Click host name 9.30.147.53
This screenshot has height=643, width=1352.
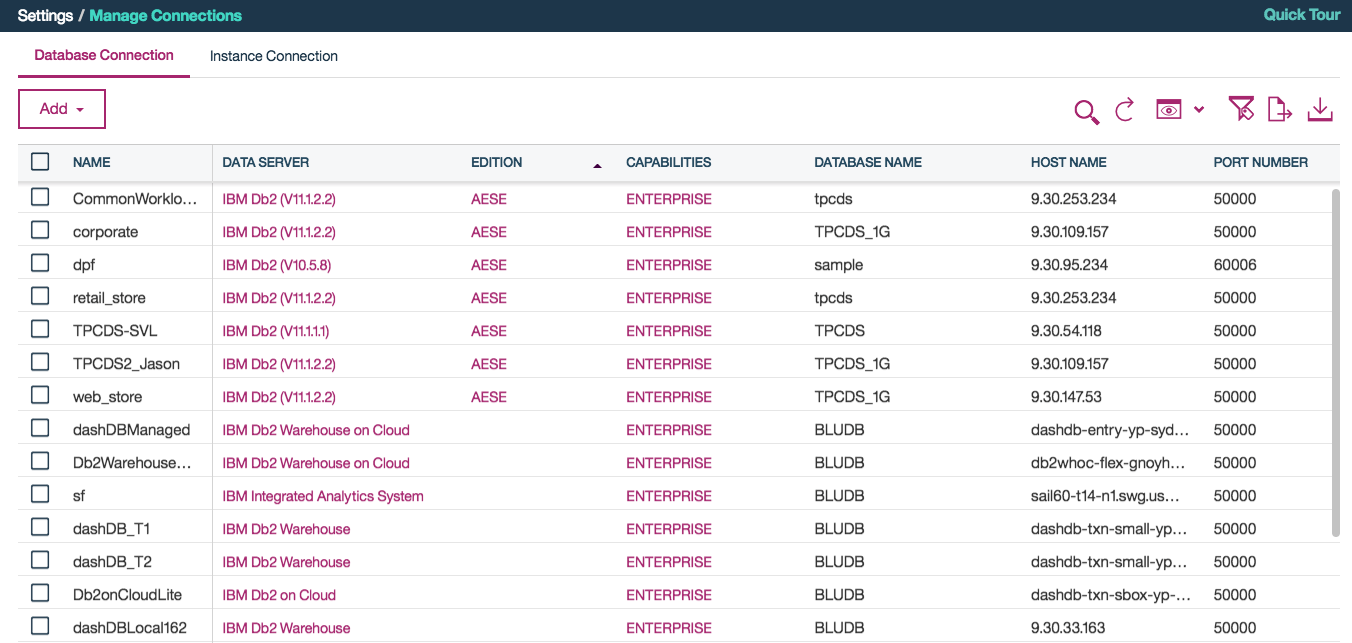point(1066,397)
